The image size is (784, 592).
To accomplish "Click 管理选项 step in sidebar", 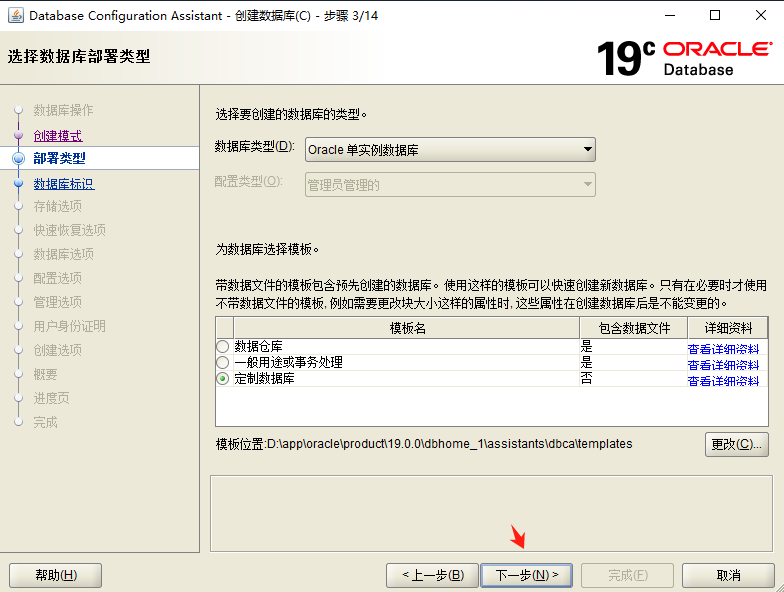I will point(58,302).
